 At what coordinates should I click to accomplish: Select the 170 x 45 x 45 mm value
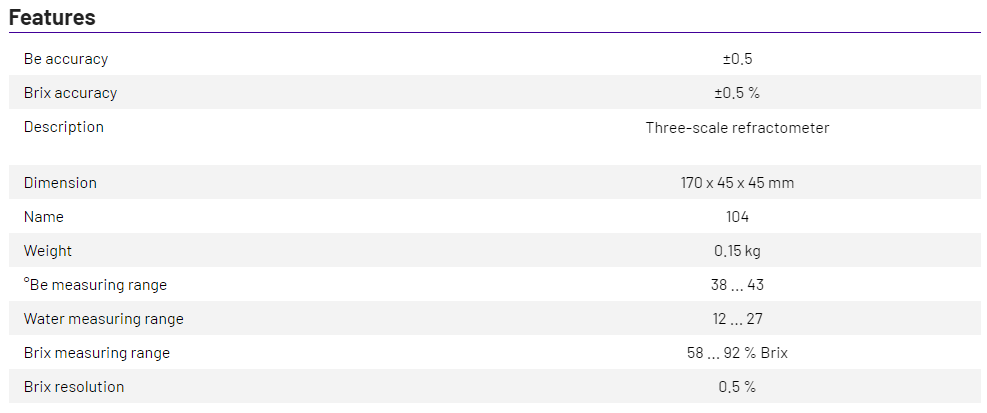coord(737,183)
